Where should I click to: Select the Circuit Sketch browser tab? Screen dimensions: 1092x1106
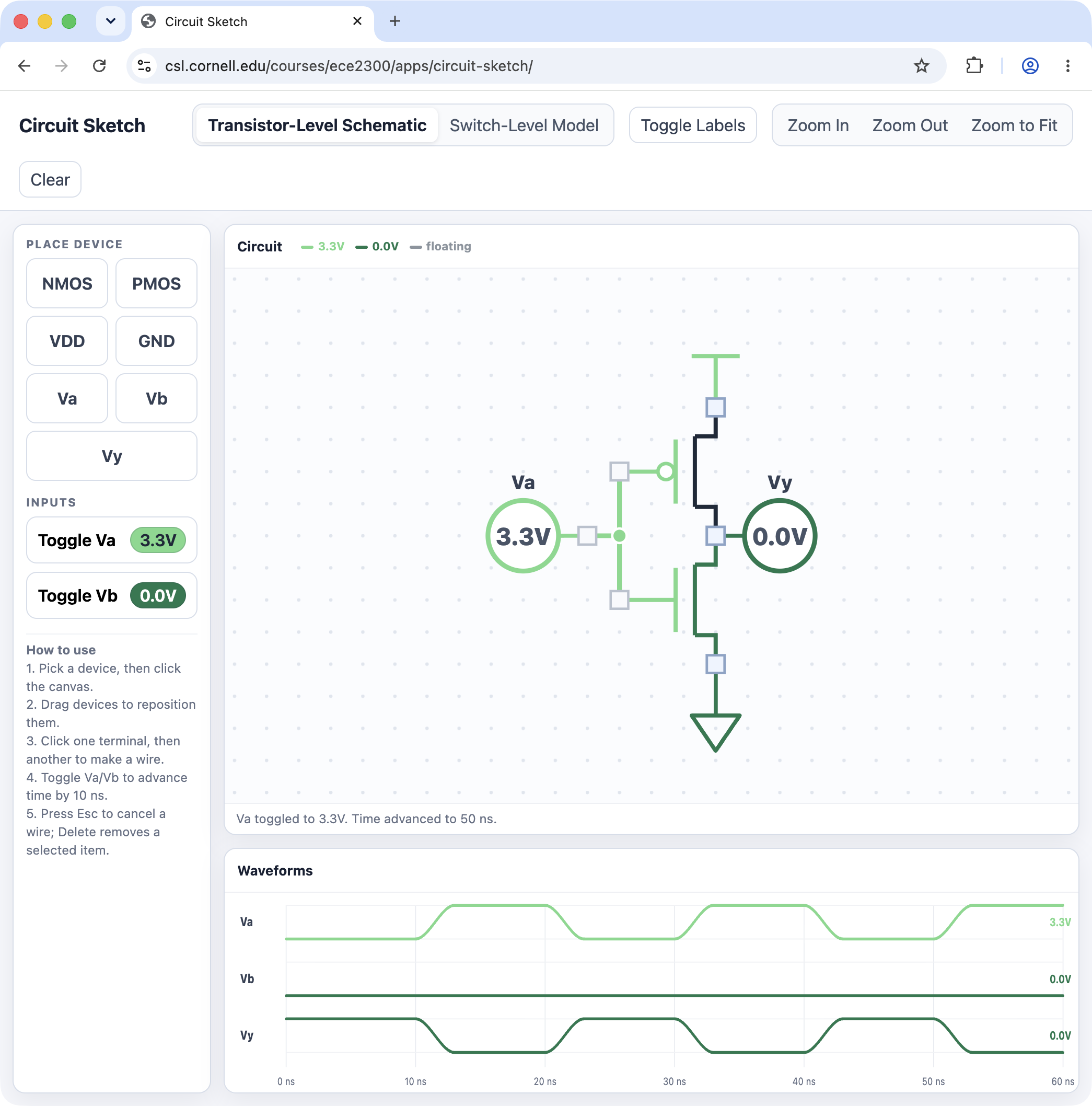[252, 21]
